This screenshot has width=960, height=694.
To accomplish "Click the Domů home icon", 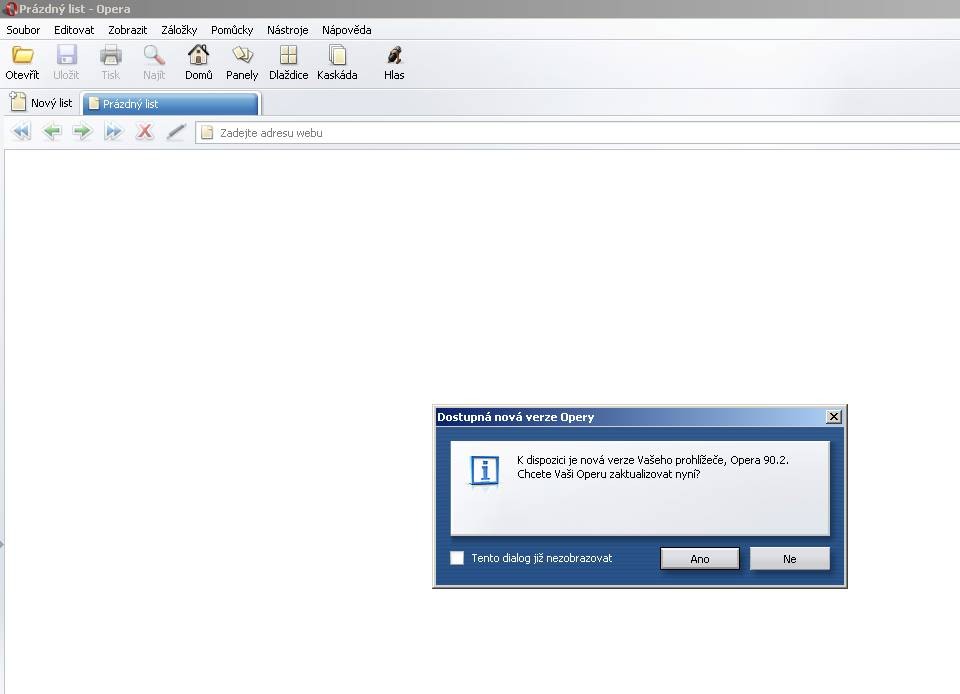I will (198, 56).
